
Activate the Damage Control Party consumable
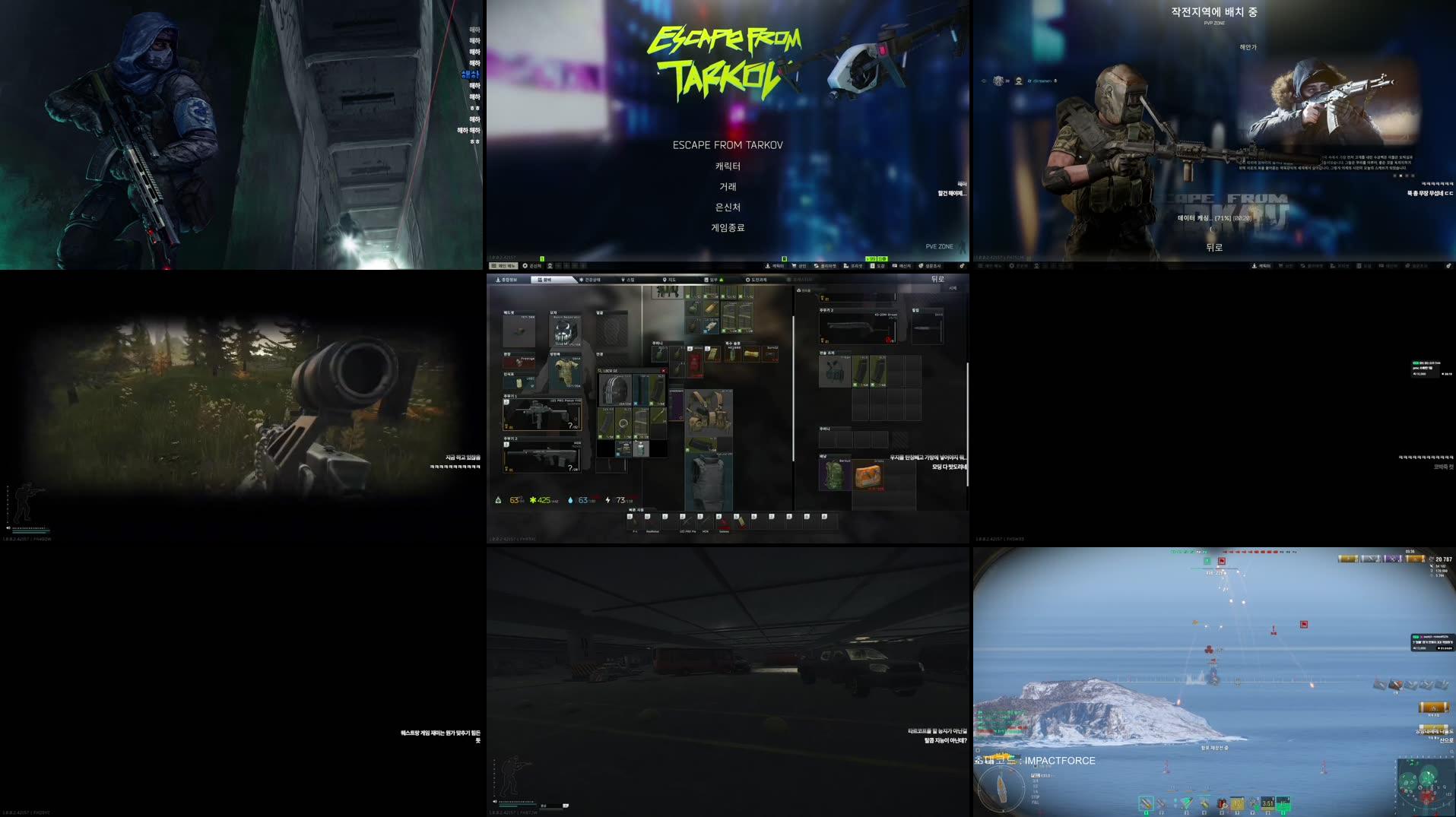coord(1220,803)
